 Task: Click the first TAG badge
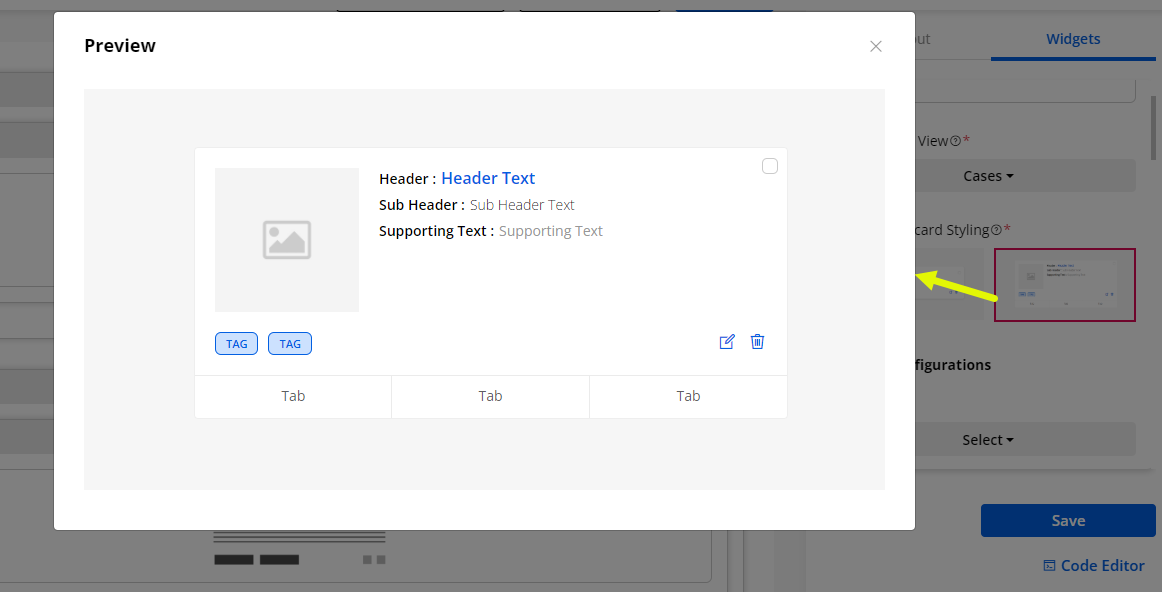click(x=236, y=344)
